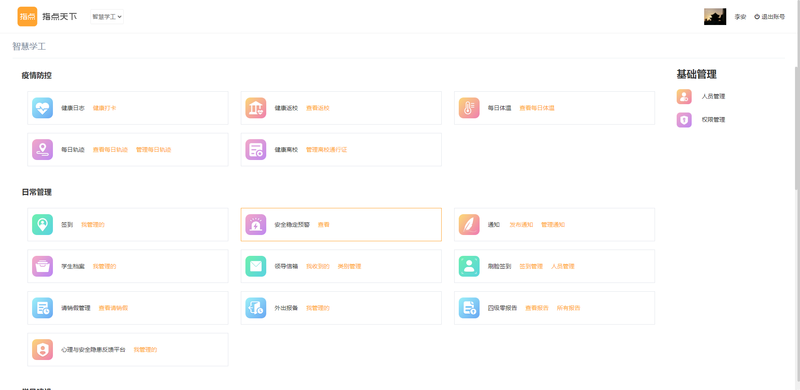Click the 我收到的 link

[318, 266]
